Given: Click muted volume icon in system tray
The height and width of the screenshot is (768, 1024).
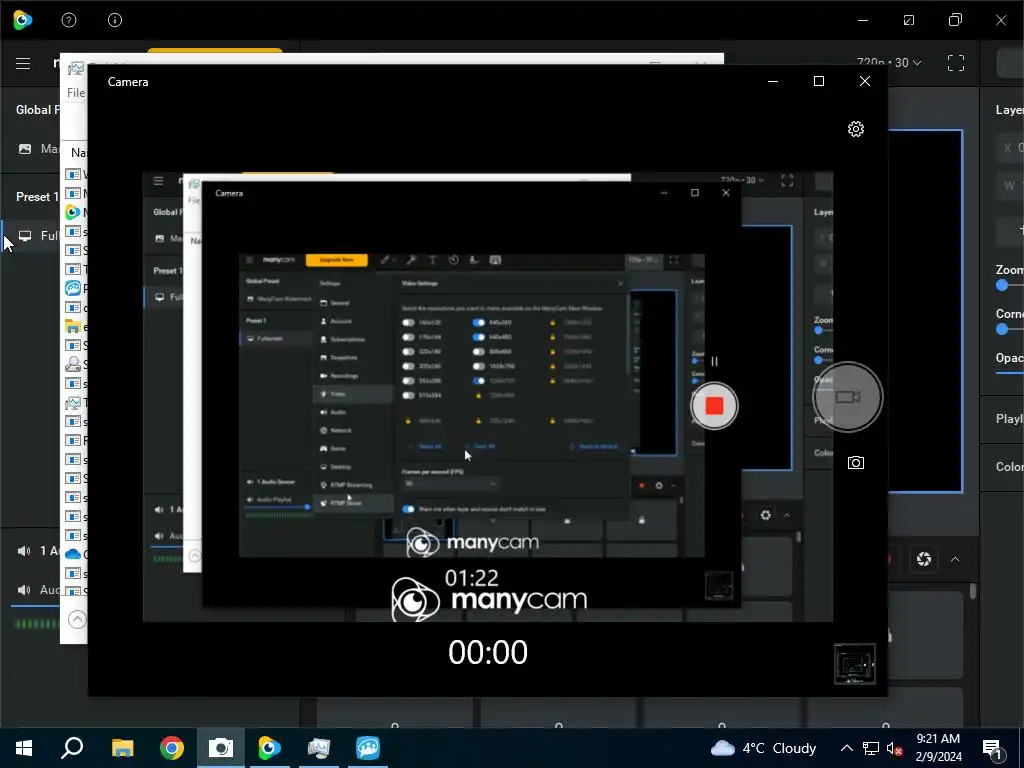Looking at the screenshot, I should pyautogui.click(x=894, y=748).
